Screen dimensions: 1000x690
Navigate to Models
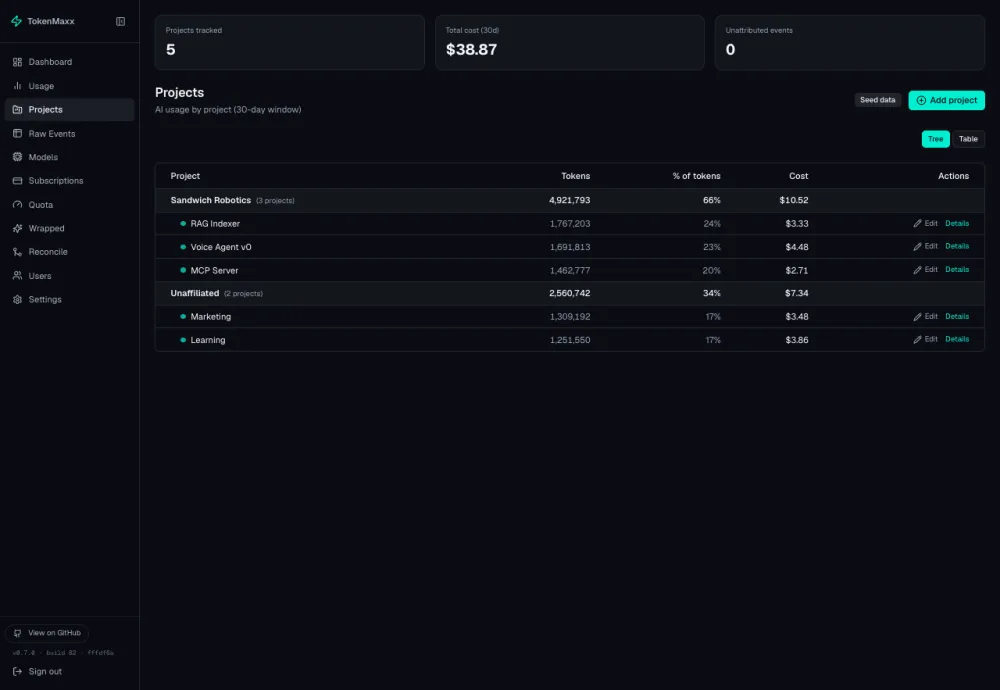(70, 157)
